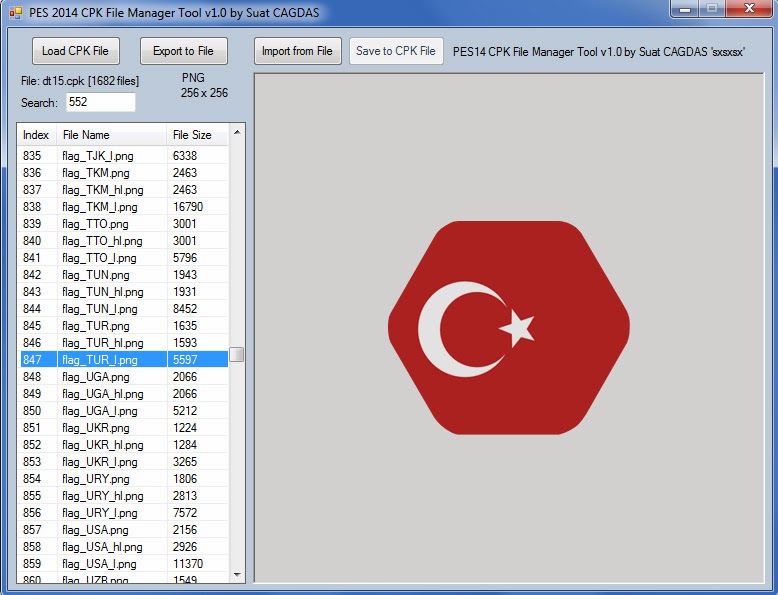This screenshot has width=778, height=595.
Task: Select the flag_TJK_l.png row
Action: point(124,156)
